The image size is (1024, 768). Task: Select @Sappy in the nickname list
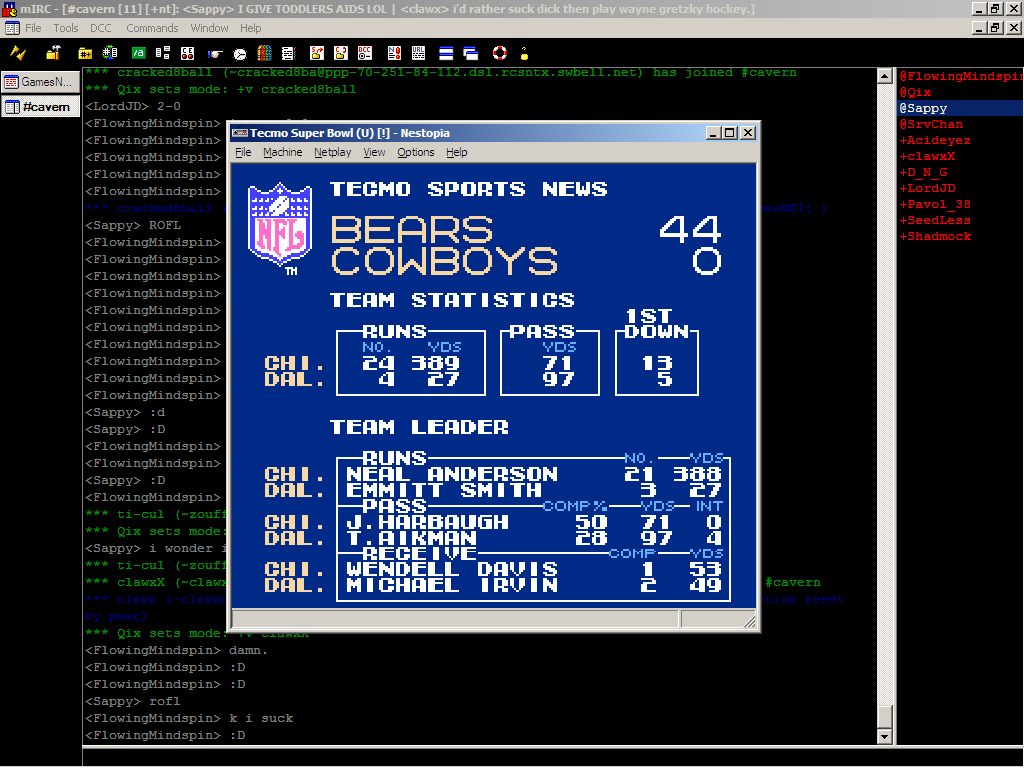coord(923,108)
